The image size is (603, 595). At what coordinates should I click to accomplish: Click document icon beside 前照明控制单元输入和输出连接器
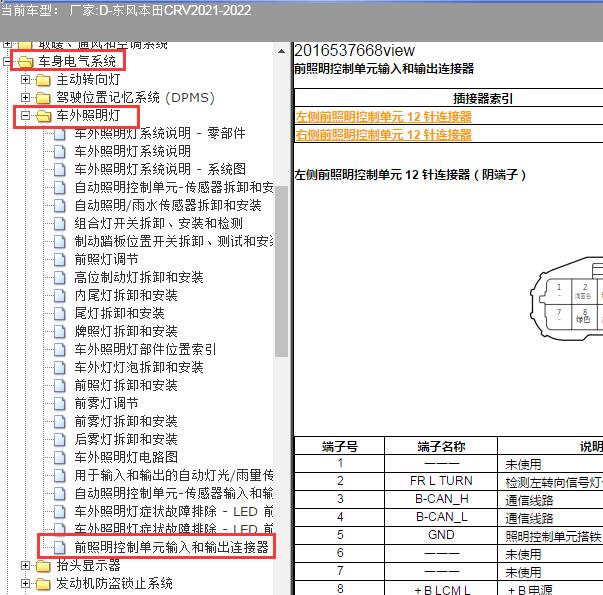60,548
